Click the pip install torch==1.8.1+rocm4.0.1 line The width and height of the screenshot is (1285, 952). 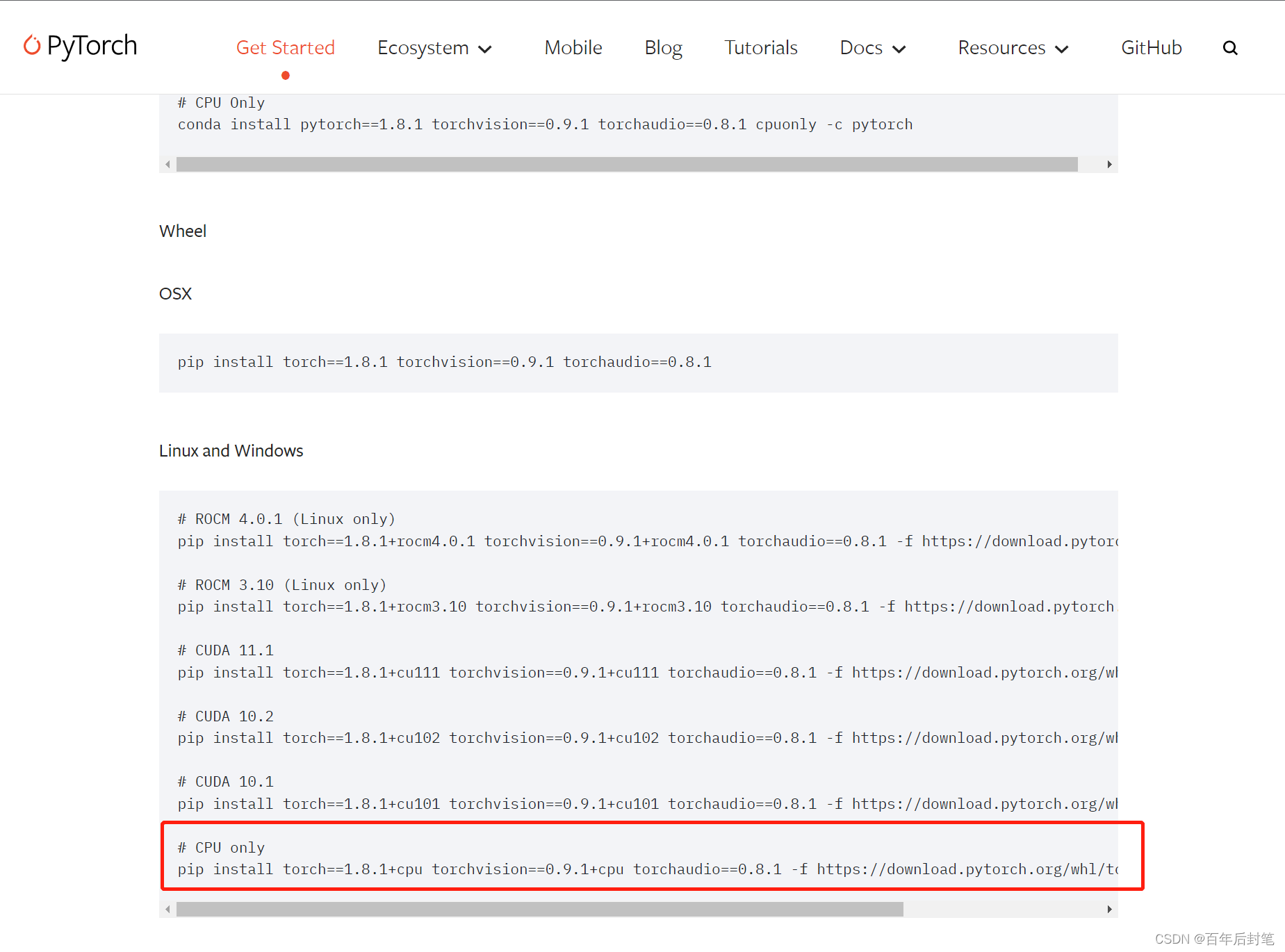pos(648,541)
